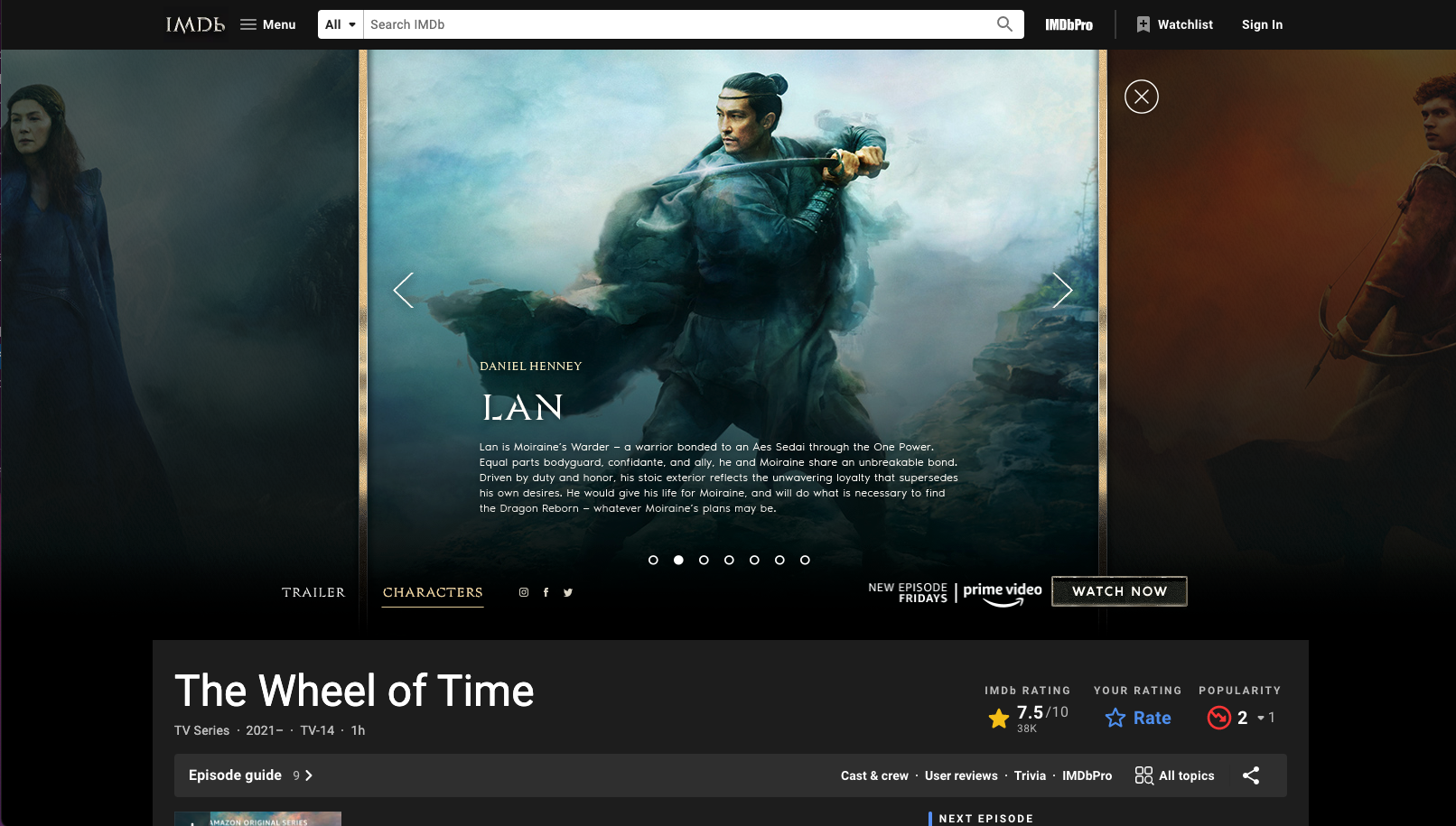Expand the All search category dropdown

(341, 24)
